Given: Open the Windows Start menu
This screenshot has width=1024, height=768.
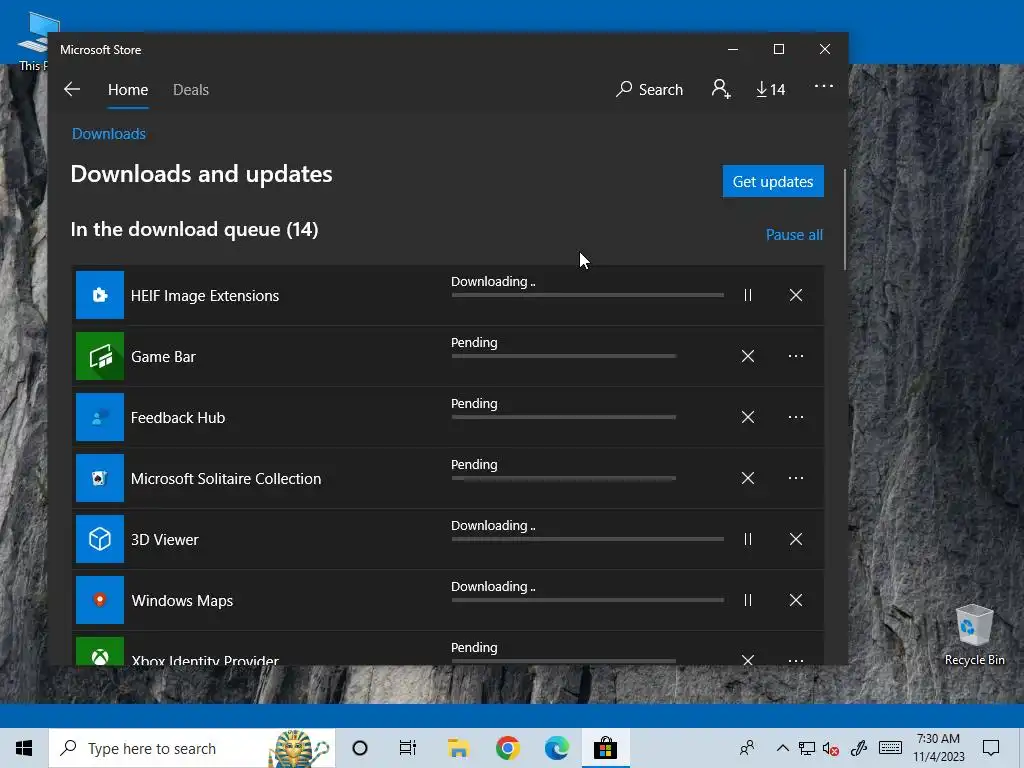Looking at the screenshot, I should tap(24, 748).
